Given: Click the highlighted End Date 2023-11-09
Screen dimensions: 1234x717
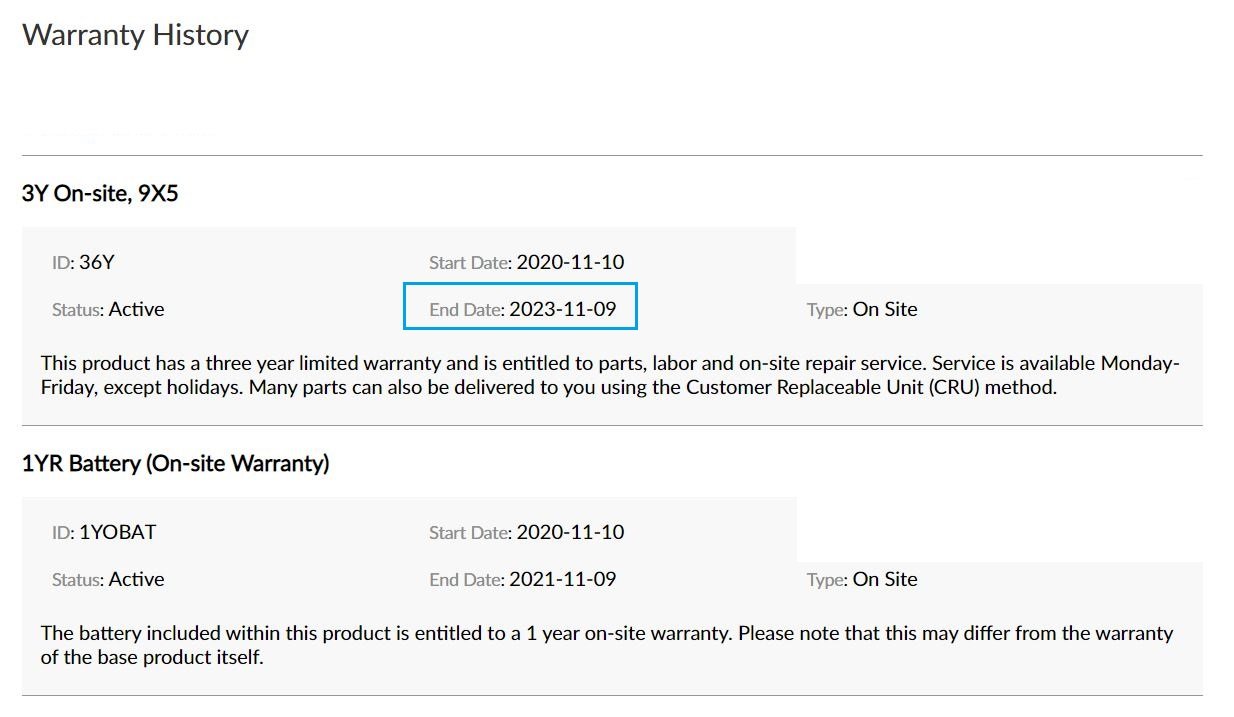Looking at the screenshot, I should coord(562,309).
